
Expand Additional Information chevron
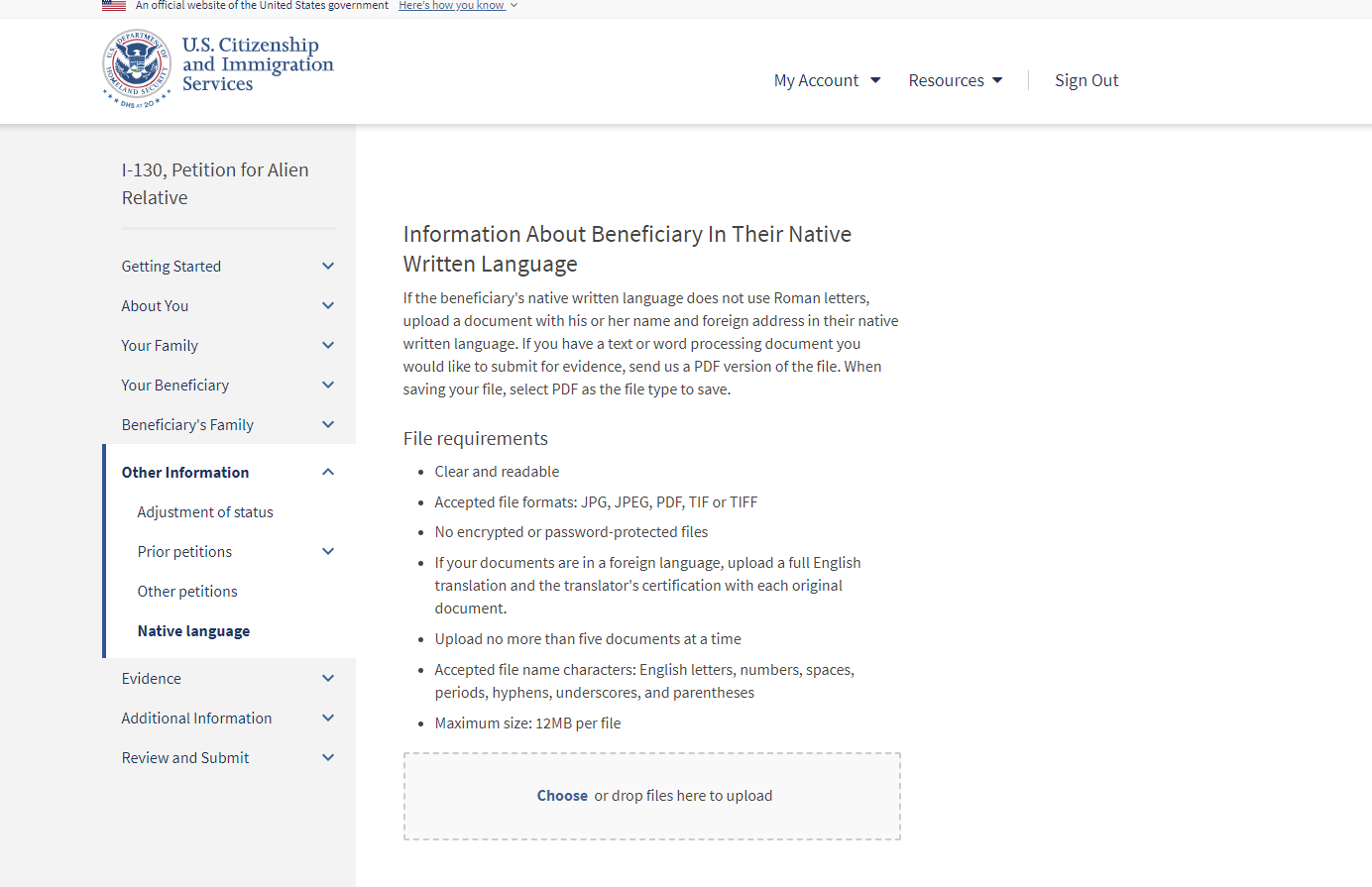pyautogui.click(x=328, y=718)
